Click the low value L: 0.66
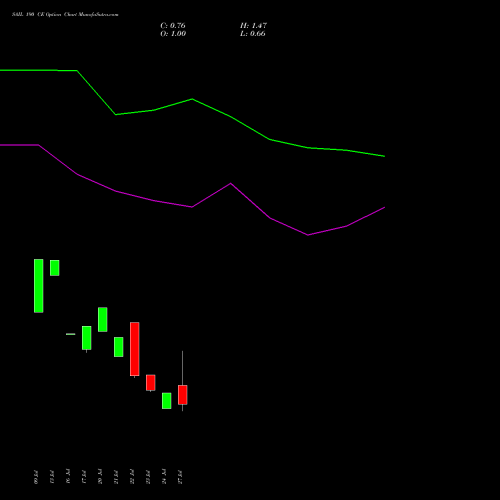This screenshot has width=500, height=500. (253, 34)
